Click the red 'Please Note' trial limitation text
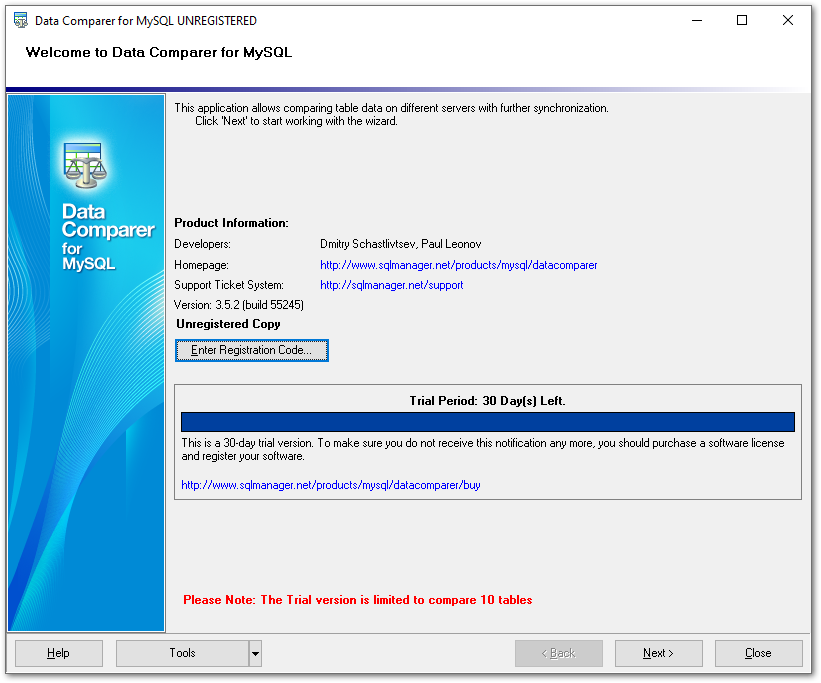The width and height of the screenshot is (821, 683). pyautogui.click(x=358, y=600)
